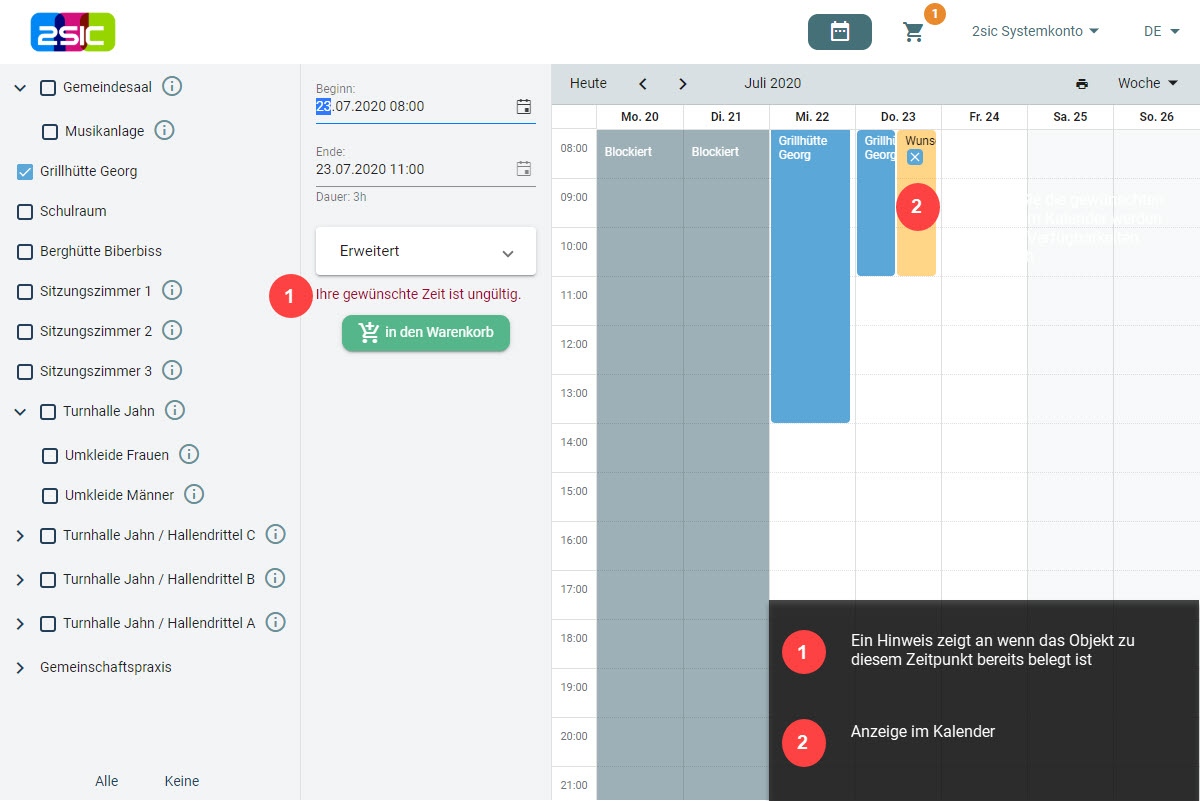Viewport: 1200px width, 801px height.
Task: Uncheck the Grillhütte Georg checkbox
Action: pos(26,172)
